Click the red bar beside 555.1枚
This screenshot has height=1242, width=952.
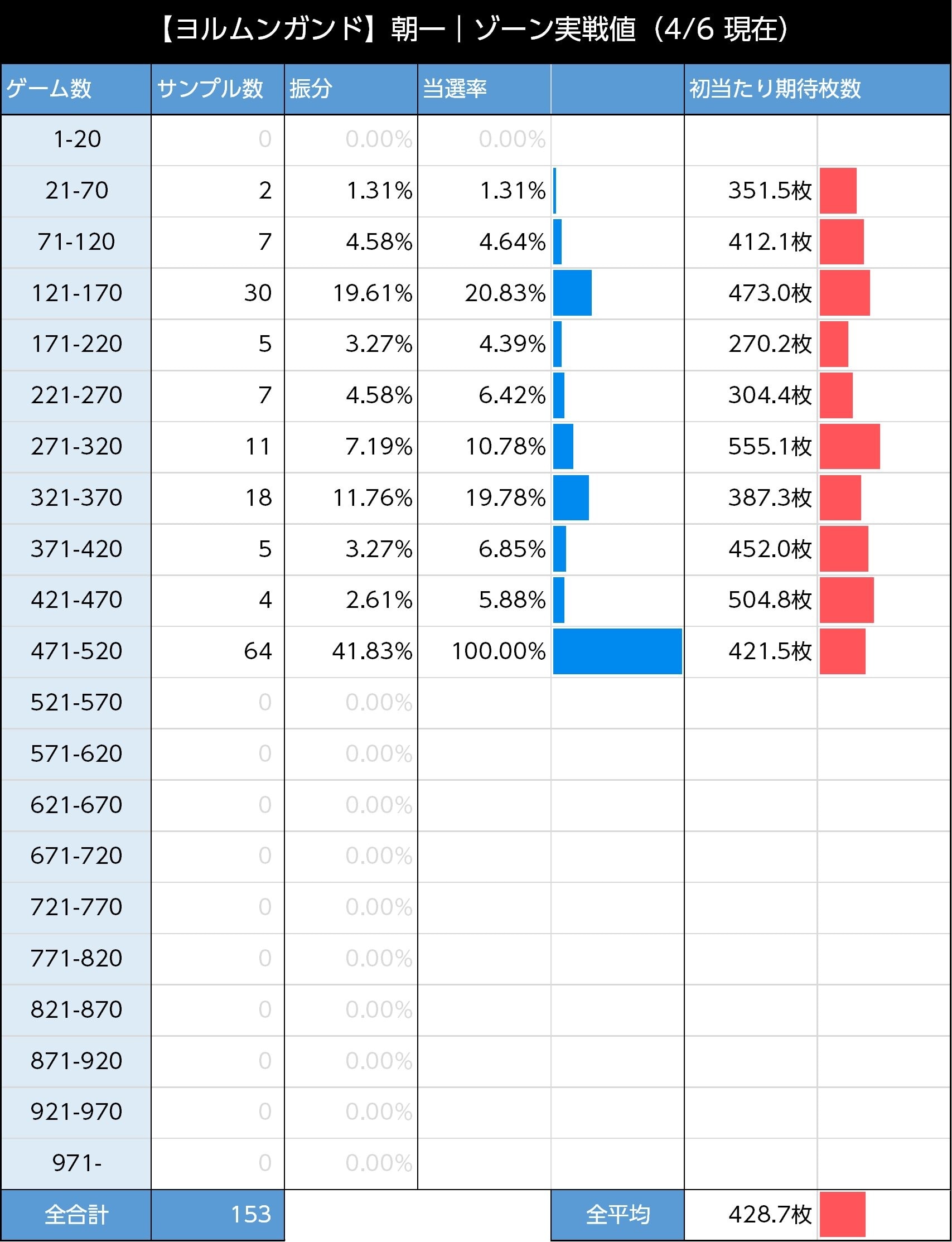[849, 447]
